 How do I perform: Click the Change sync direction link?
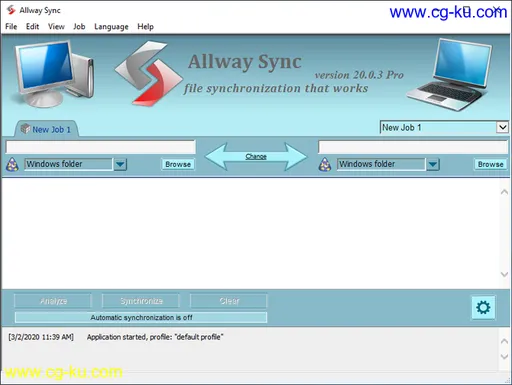click(256, 156)
